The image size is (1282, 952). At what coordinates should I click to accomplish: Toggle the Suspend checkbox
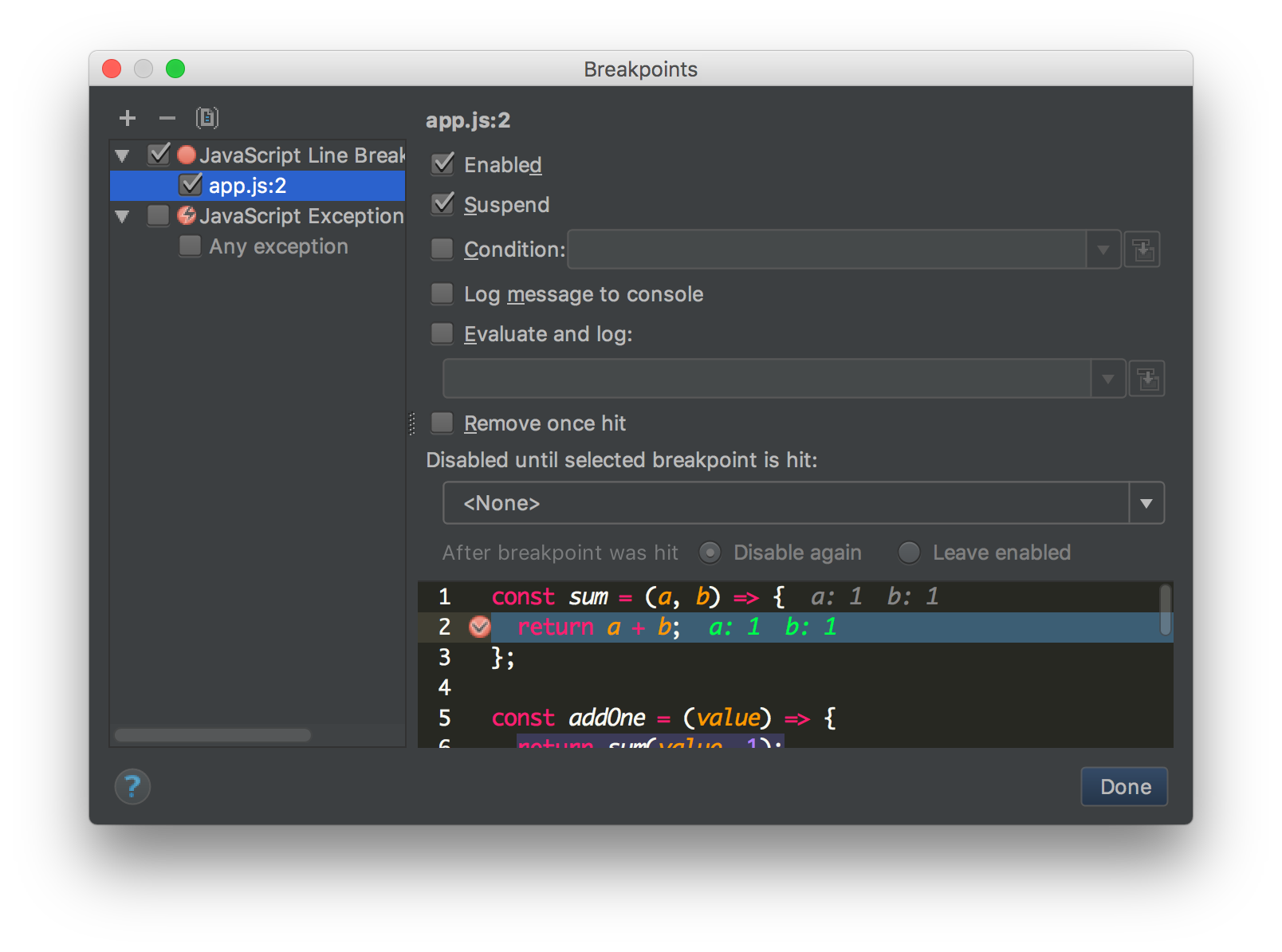click(442, 204)
